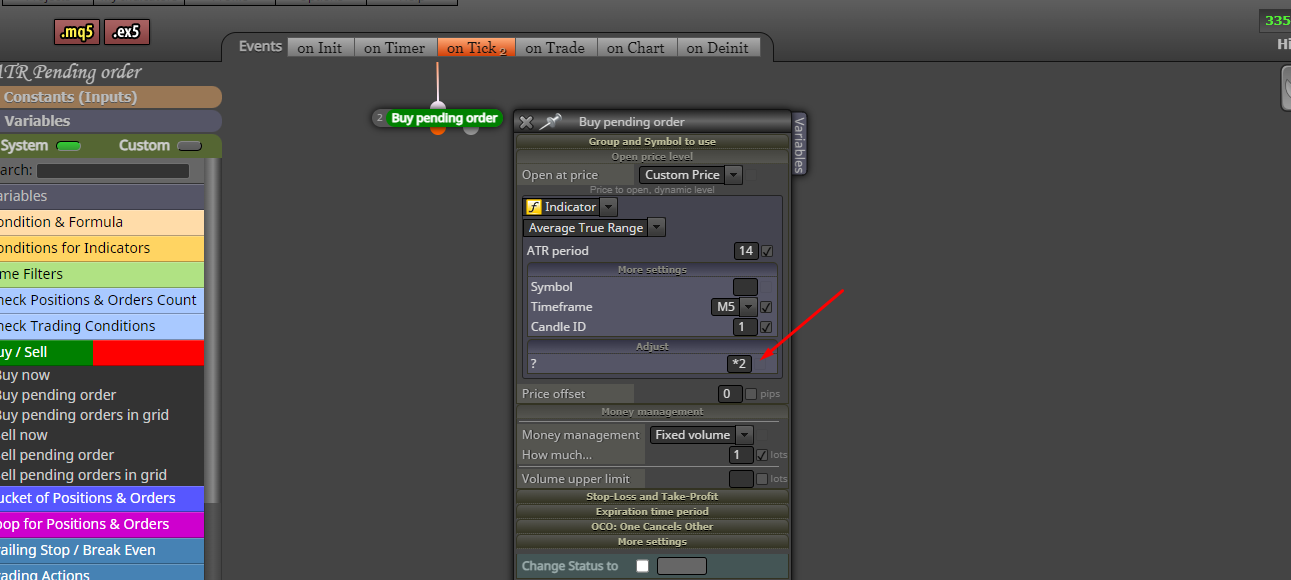Open the vertical Variables side tab
The width and height of the screenshot is (1291, 580).
pos(799,144)
